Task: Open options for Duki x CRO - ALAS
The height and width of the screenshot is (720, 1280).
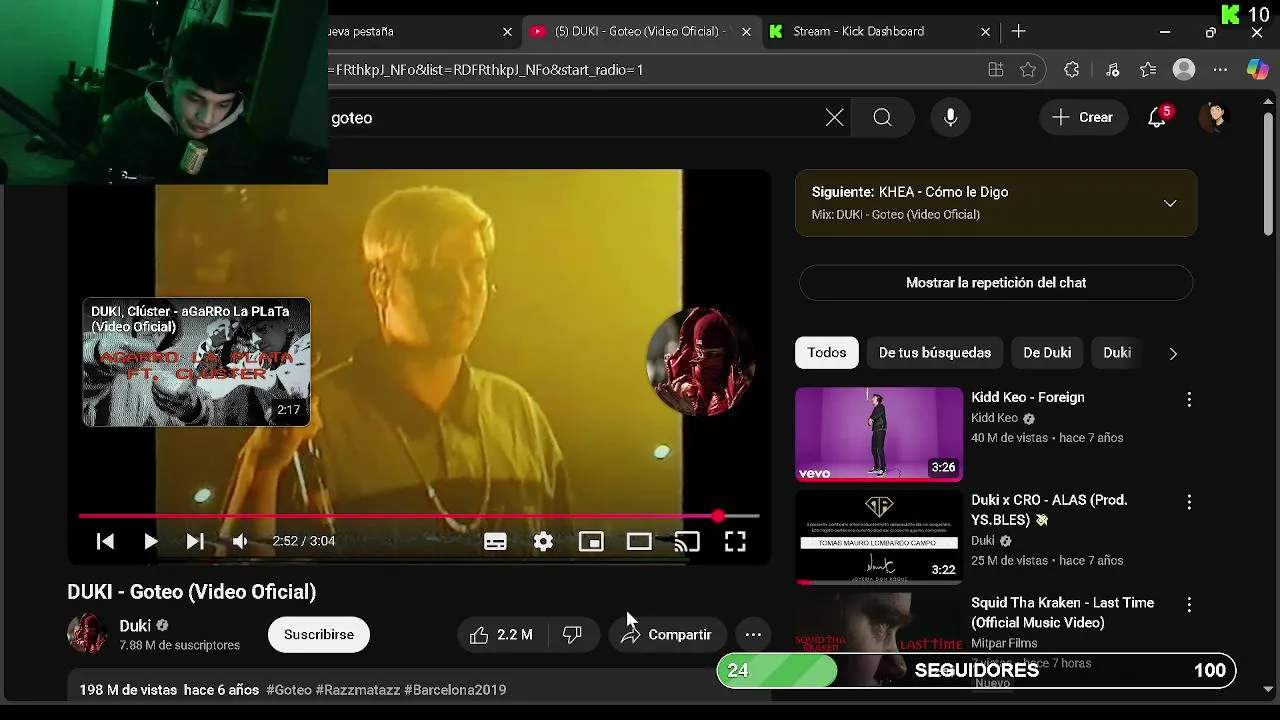Action: [1189, 502]
